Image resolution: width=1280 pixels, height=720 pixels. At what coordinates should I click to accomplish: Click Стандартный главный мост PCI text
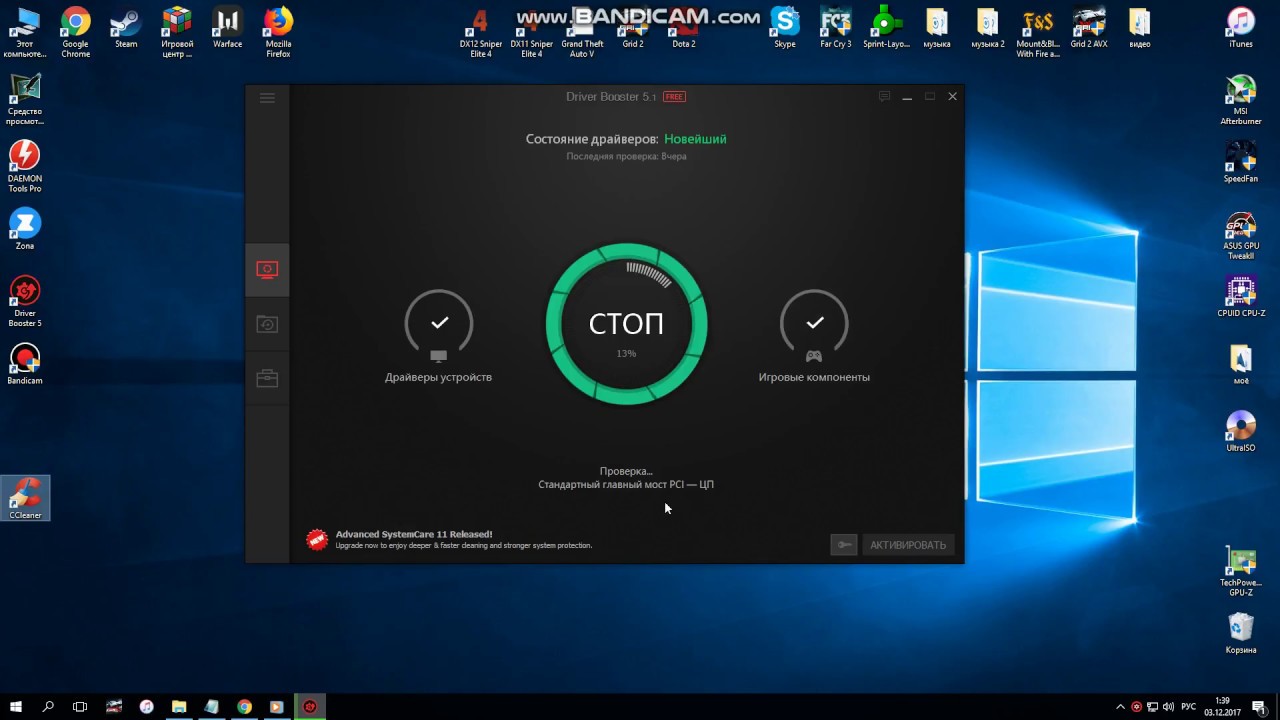(x=626, y=484)
